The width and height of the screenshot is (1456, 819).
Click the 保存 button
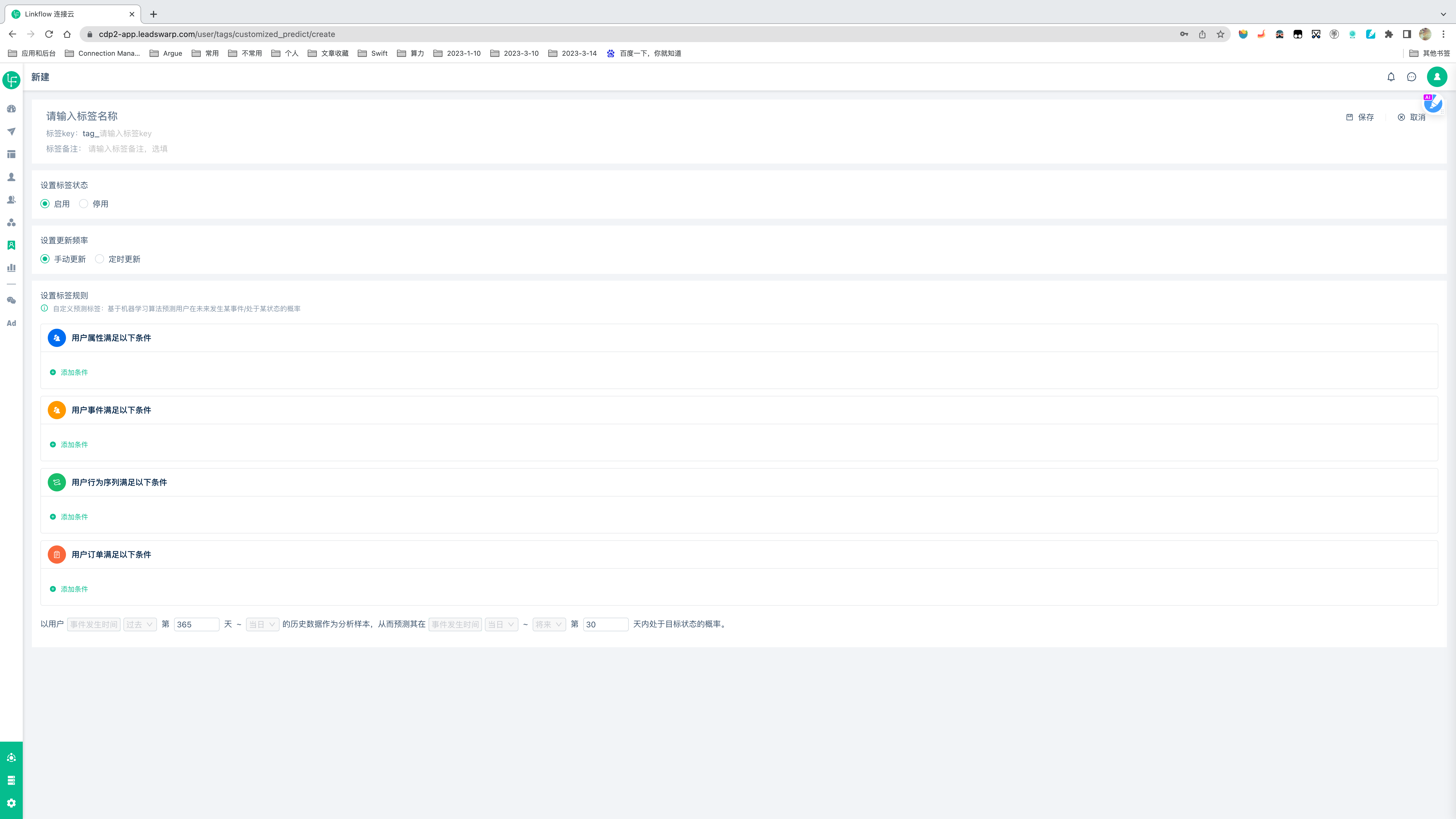[x=1360, y=117]
